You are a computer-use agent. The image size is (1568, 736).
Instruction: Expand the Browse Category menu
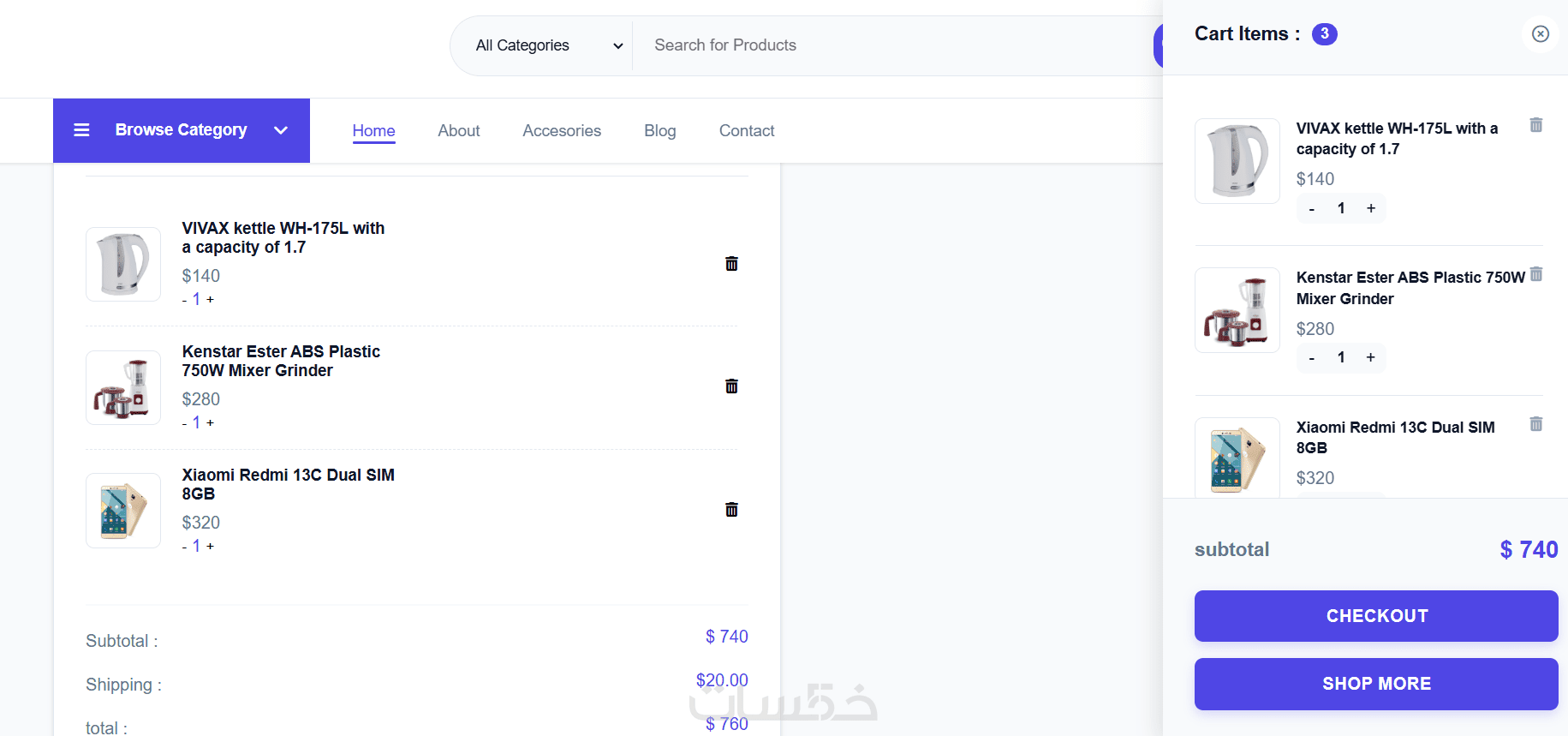(280, 130)
